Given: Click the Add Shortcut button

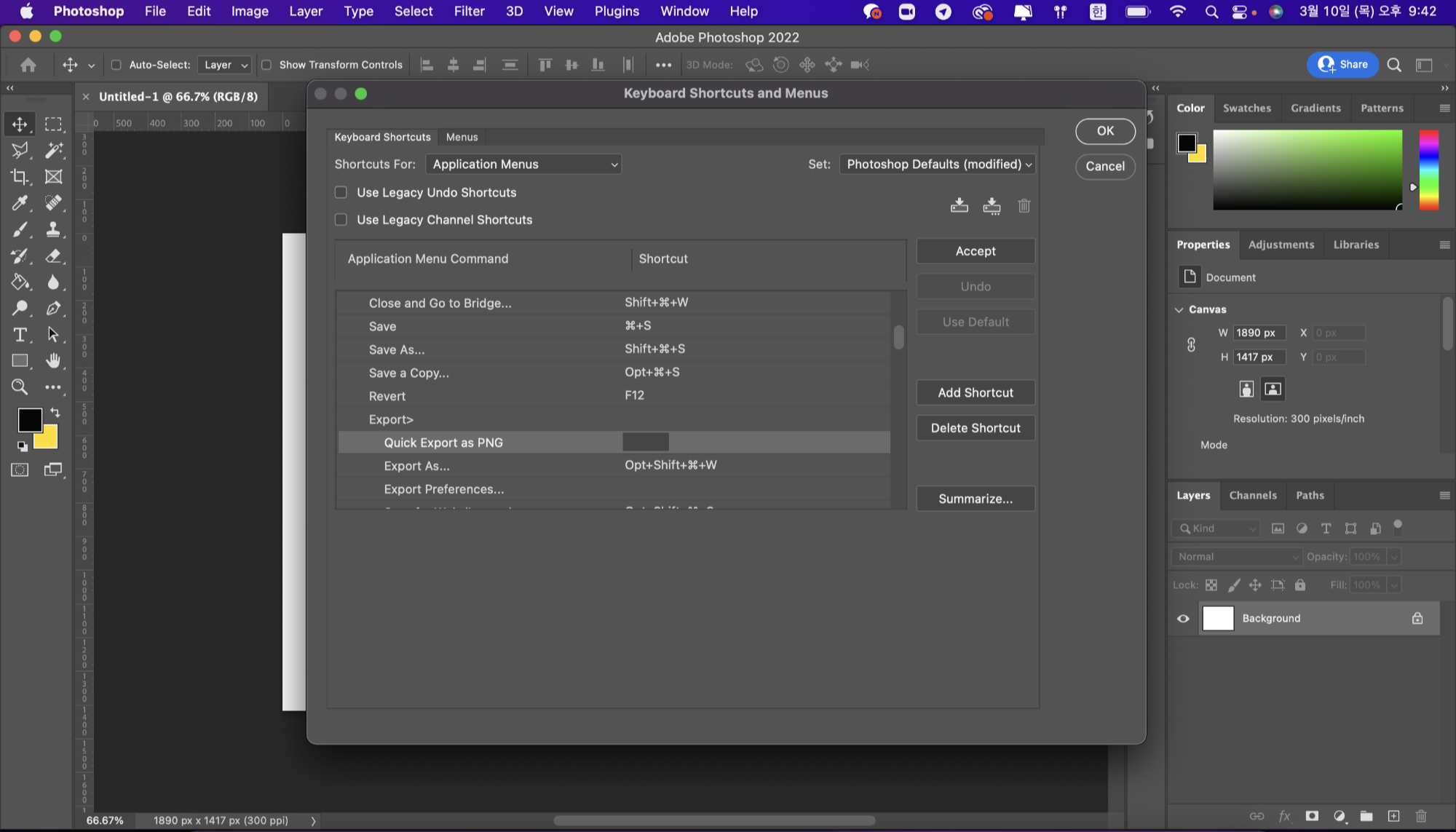Looking at the screenshot, I should 976,392.
